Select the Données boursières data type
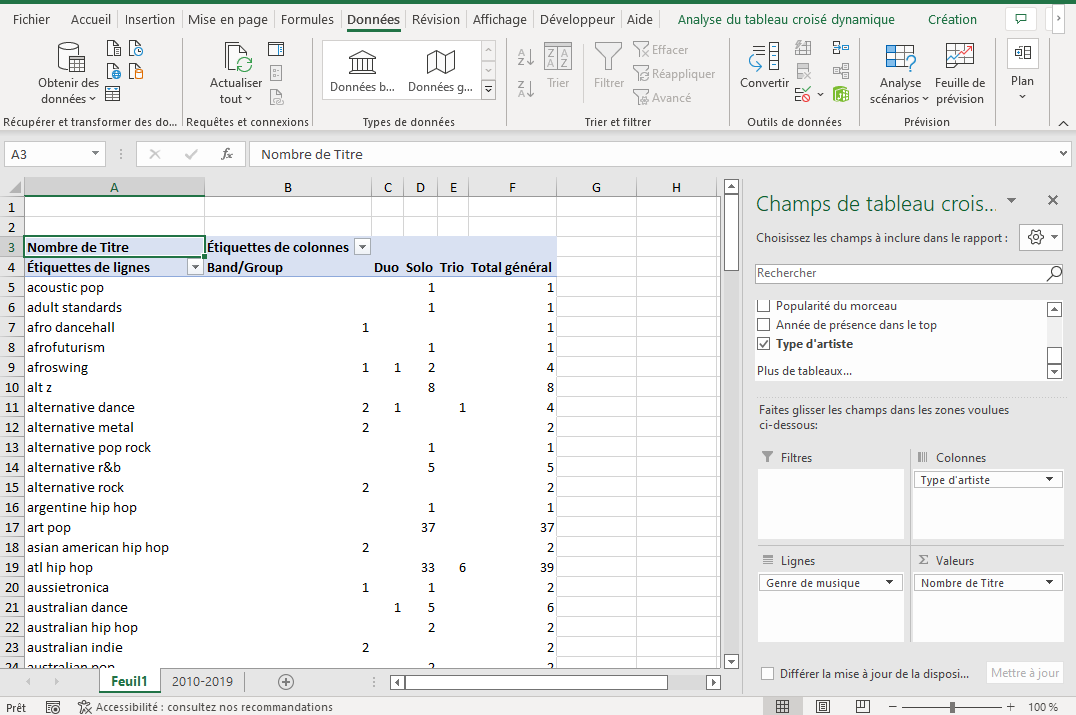Image resolution: width=1076 pixels, height=715 pixels. (x=362, y=71)
